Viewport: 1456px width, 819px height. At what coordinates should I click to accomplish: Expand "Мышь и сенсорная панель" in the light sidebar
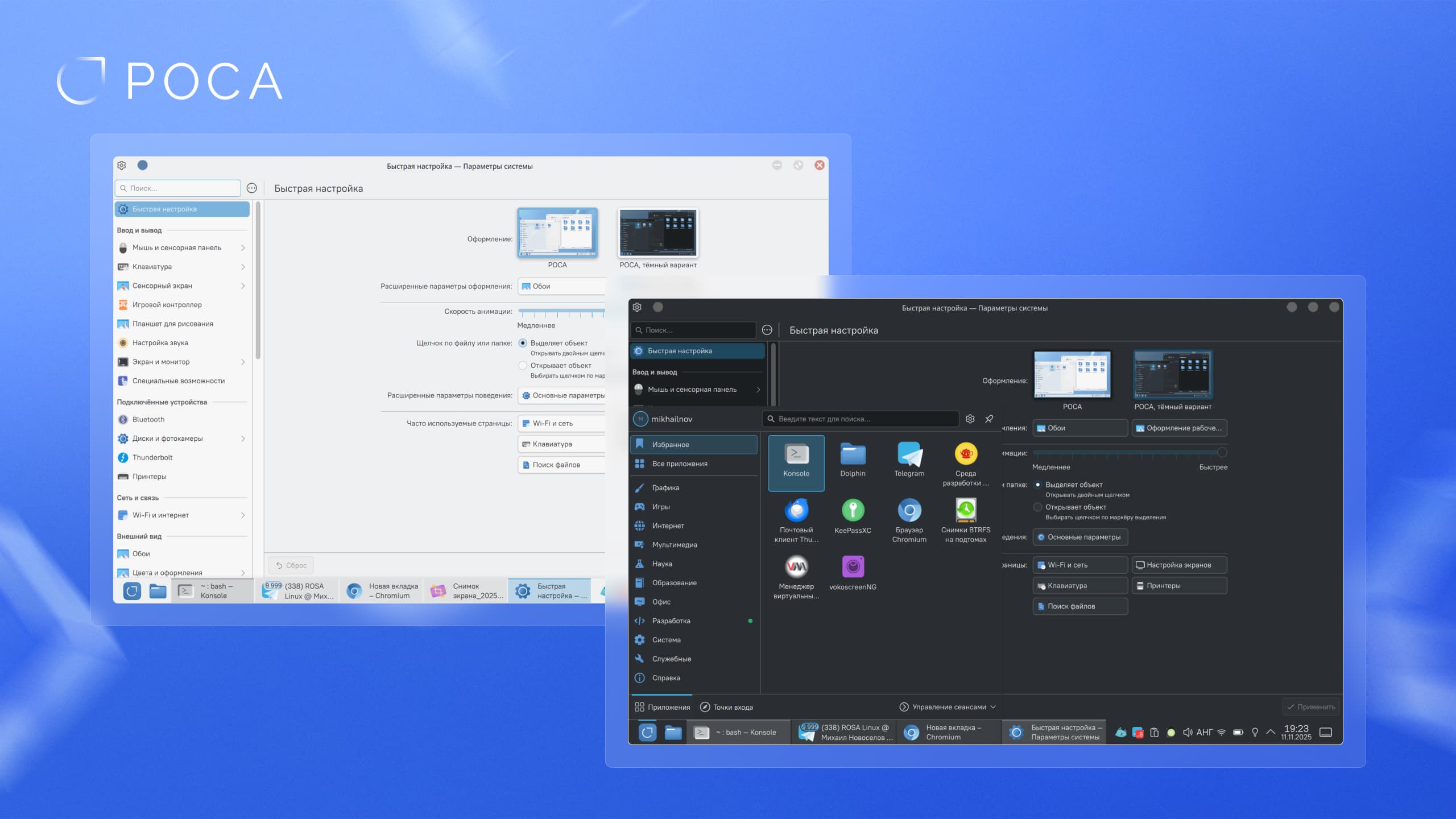click(243, 248)
